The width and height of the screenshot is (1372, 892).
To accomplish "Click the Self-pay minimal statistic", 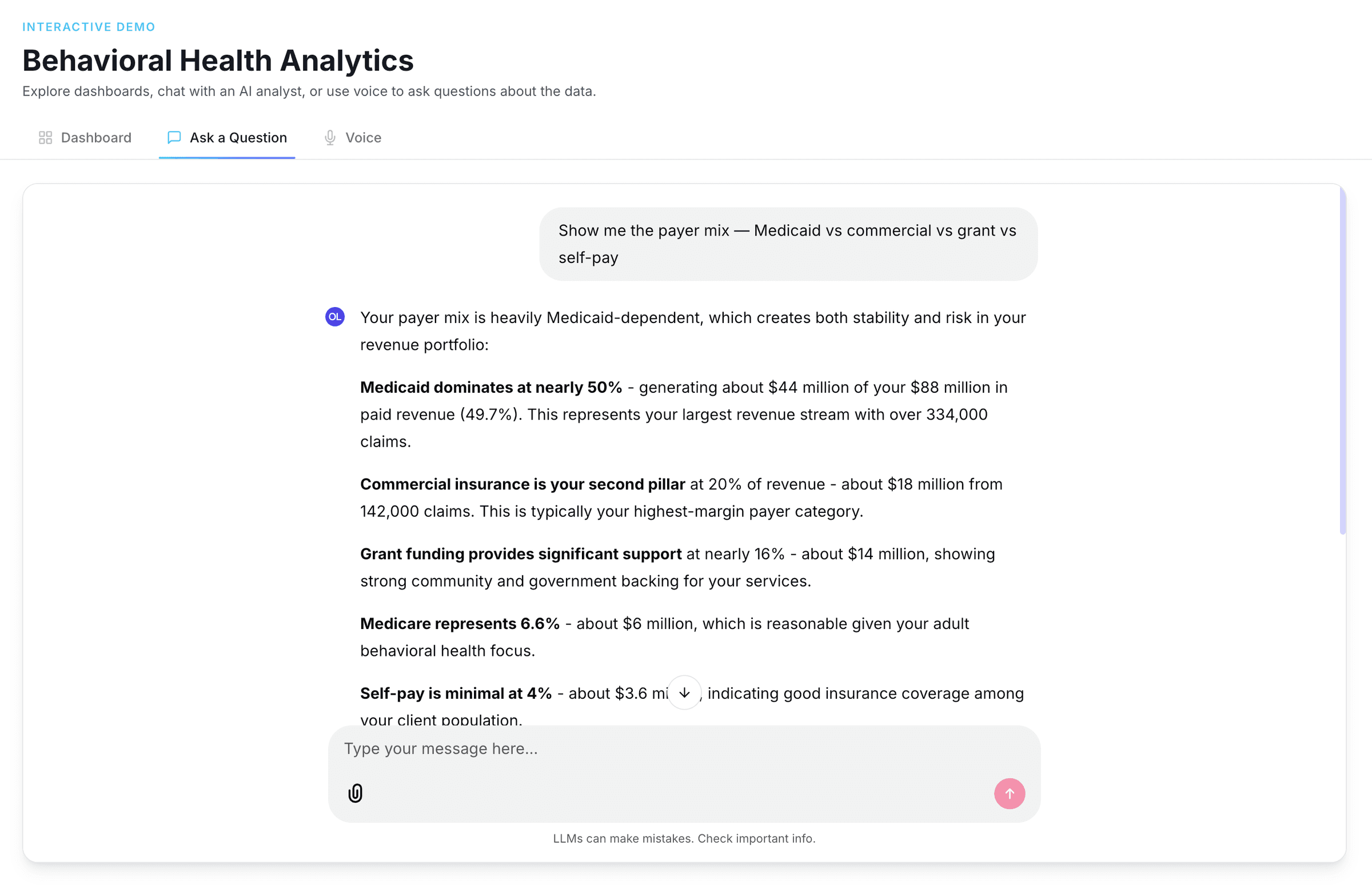I will [x=456, y=693].
